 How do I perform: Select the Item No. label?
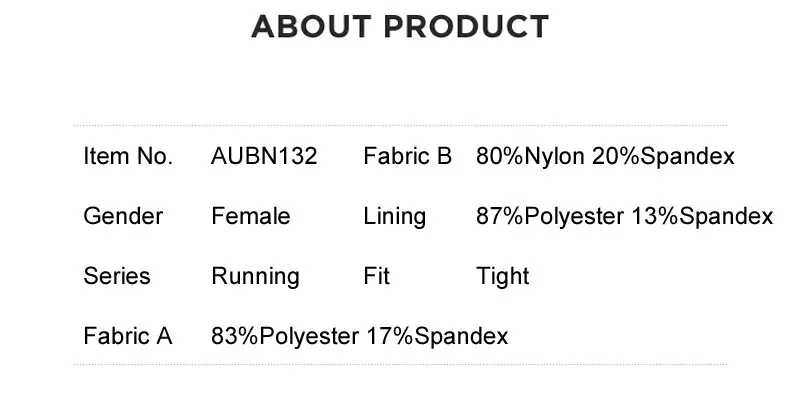[128, 156]
